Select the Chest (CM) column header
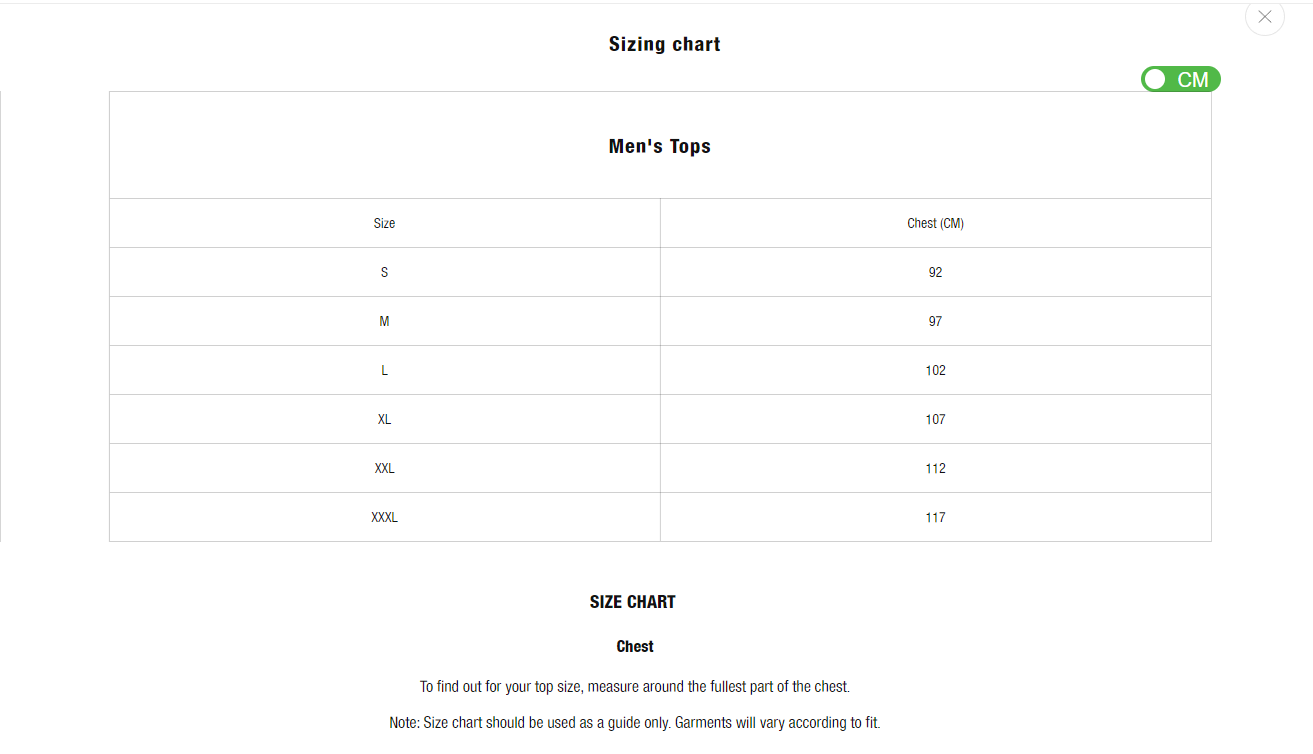 [x=935, y=223]
